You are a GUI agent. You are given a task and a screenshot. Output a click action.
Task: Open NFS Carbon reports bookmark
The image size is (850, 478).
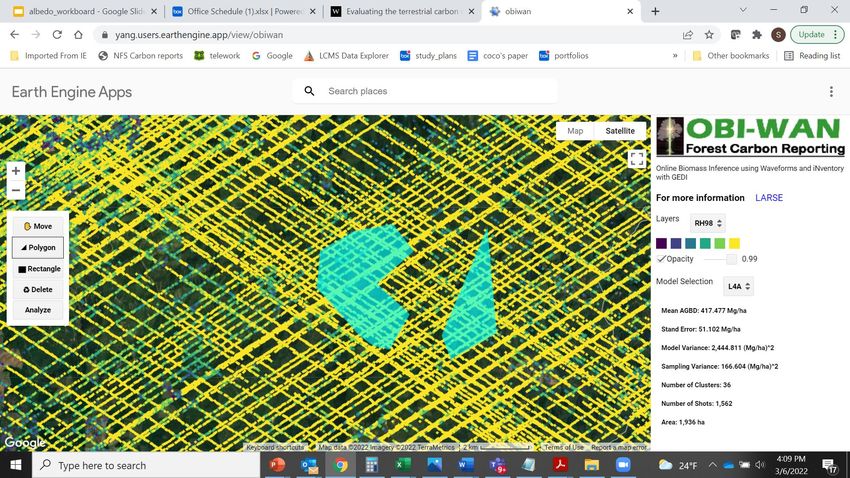140,56
